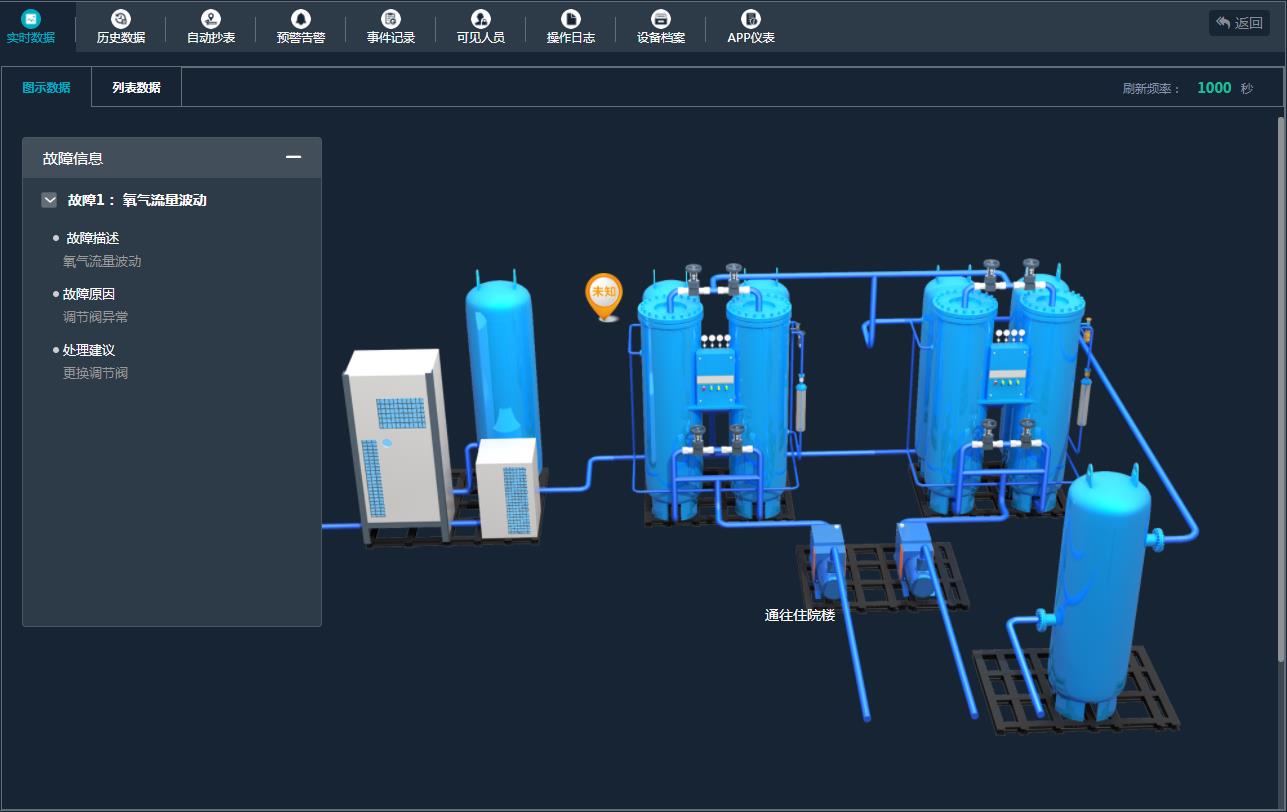Open the 事件记录 event record icon
Viewport: 1287px width, 812px height.
click(x=391, y=19)
